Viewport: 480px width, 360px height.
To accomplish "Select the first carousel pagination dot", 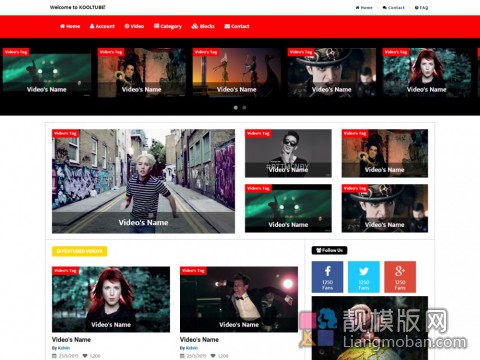I will pyautogui.click(x=236, y=108).
